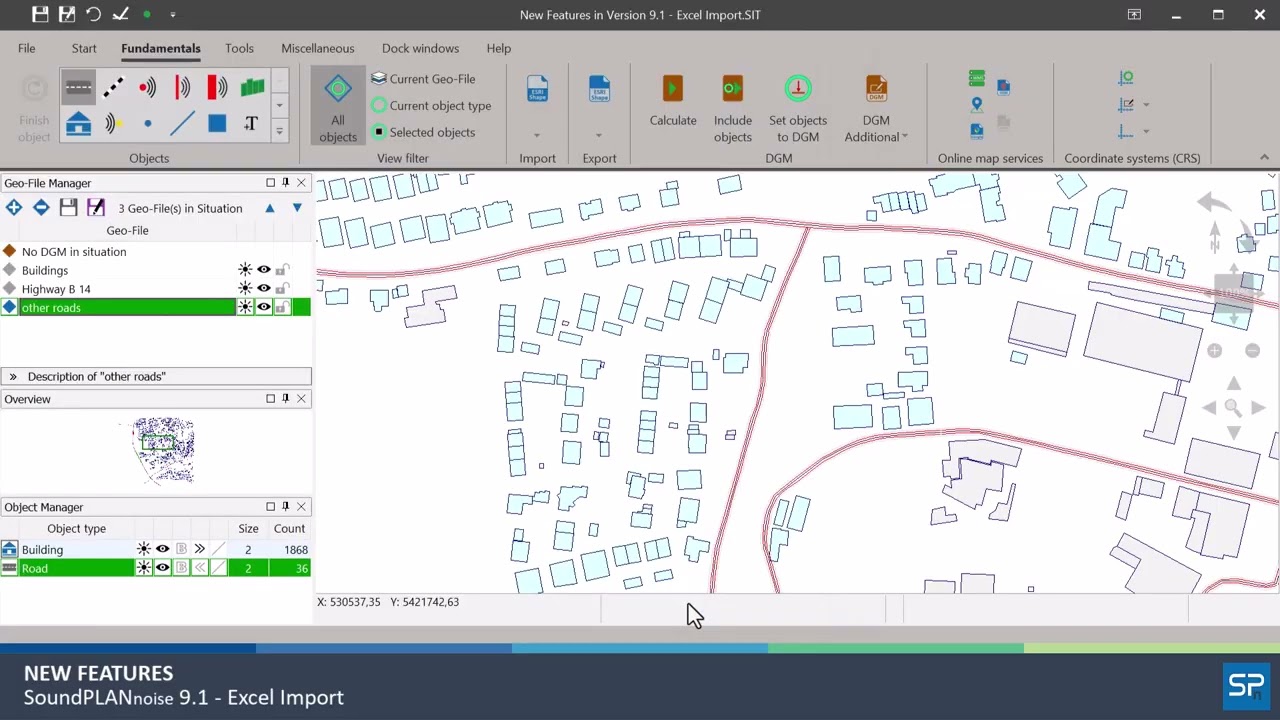This screenshot has width=1280, height=720.
Task: Toggle lock for Buildings Geo-File
Action: point(282,270)
